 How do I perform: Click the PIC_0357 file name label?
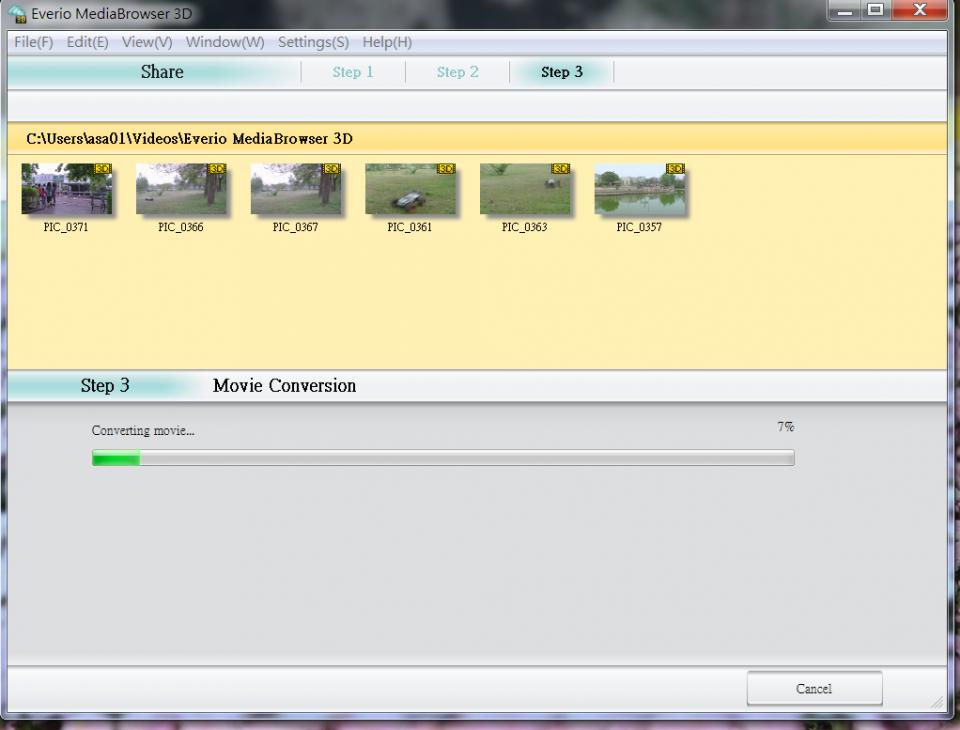pos(639,227)
